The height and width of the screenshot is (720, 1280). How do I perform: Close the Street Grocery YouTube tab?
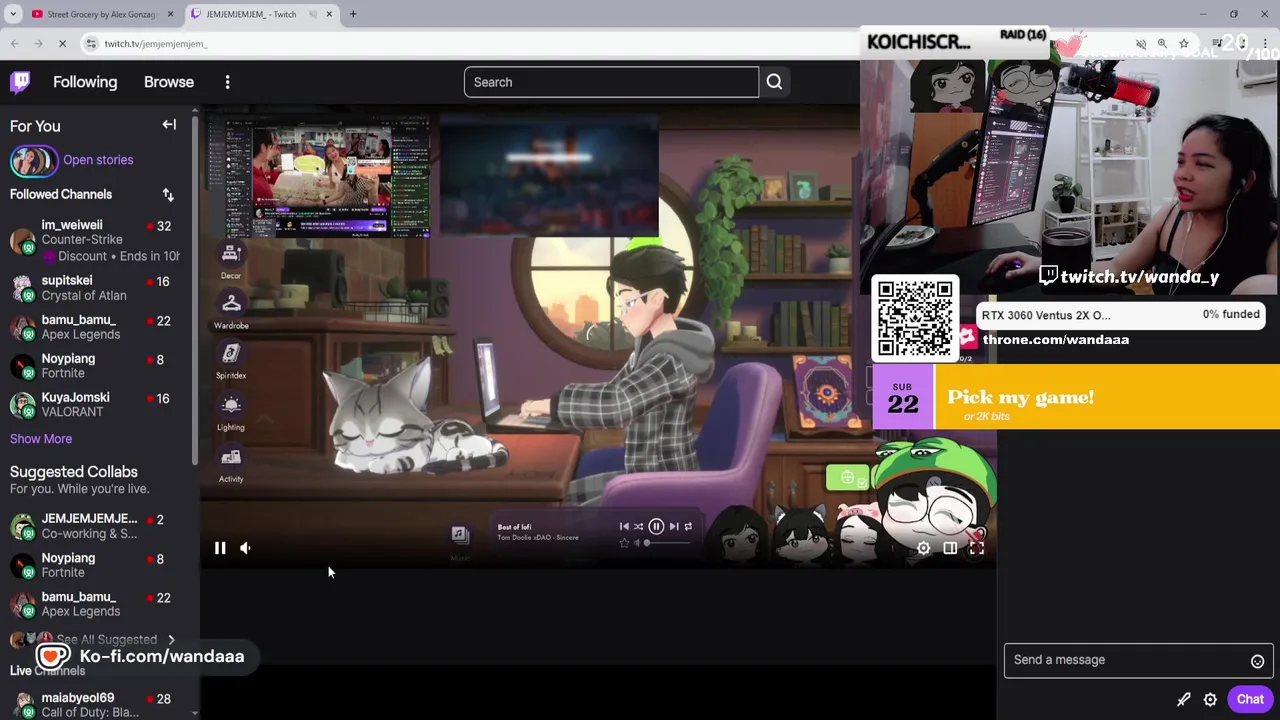[170, 14]
